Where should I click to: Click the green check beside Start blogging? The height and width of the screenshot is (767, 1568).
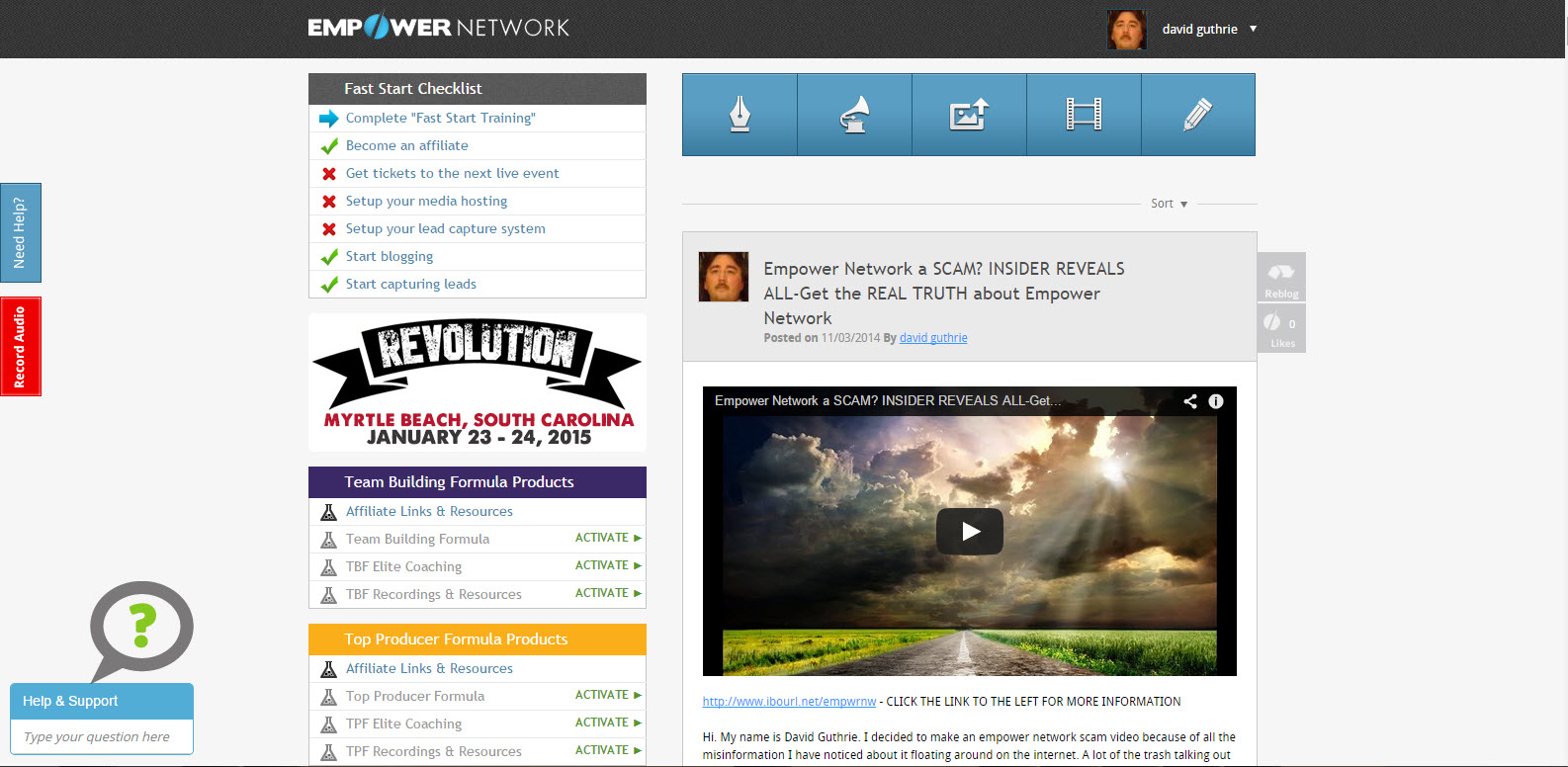[x=329, y=257]
